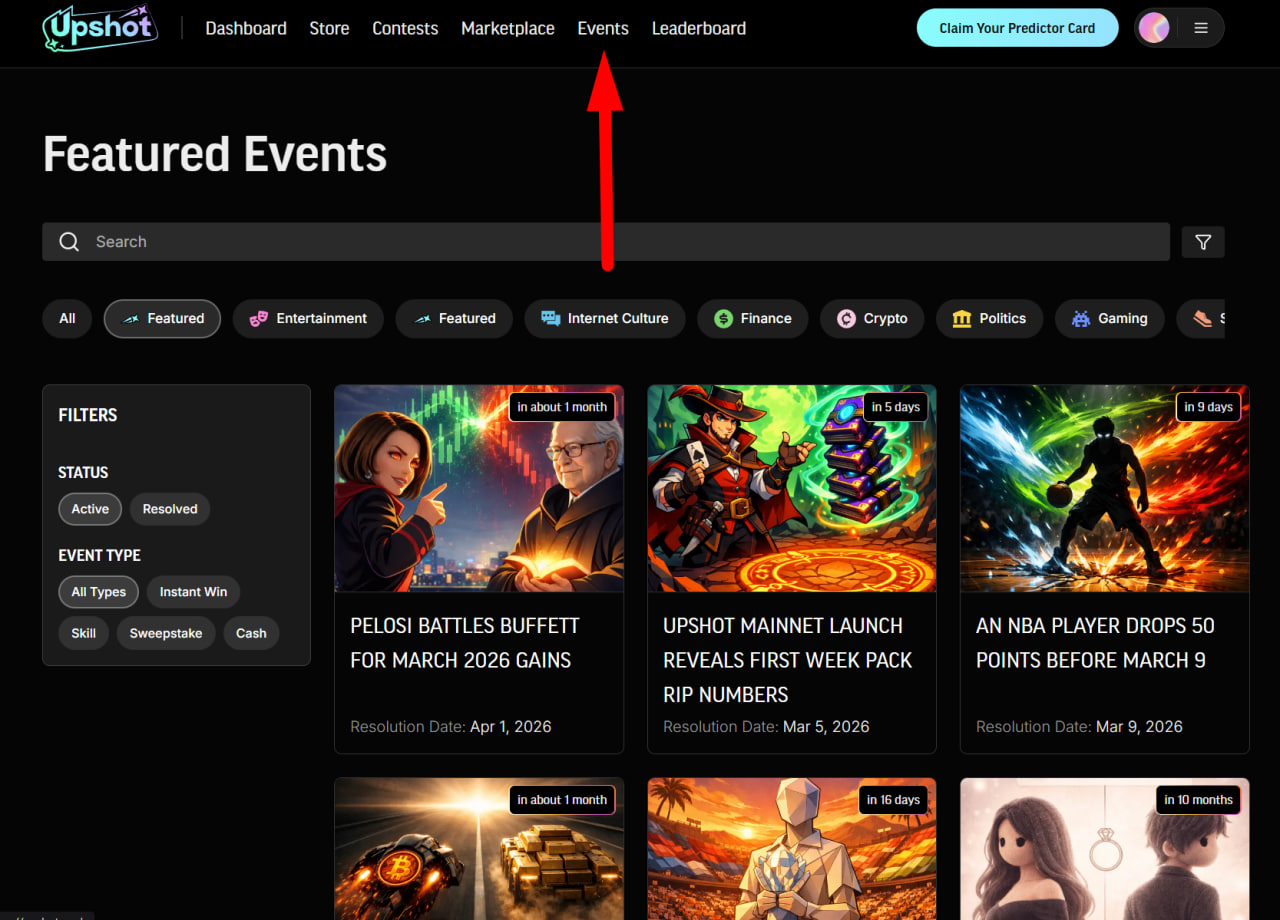
Task: Filter by Finance category
Action: pos(753,319)
